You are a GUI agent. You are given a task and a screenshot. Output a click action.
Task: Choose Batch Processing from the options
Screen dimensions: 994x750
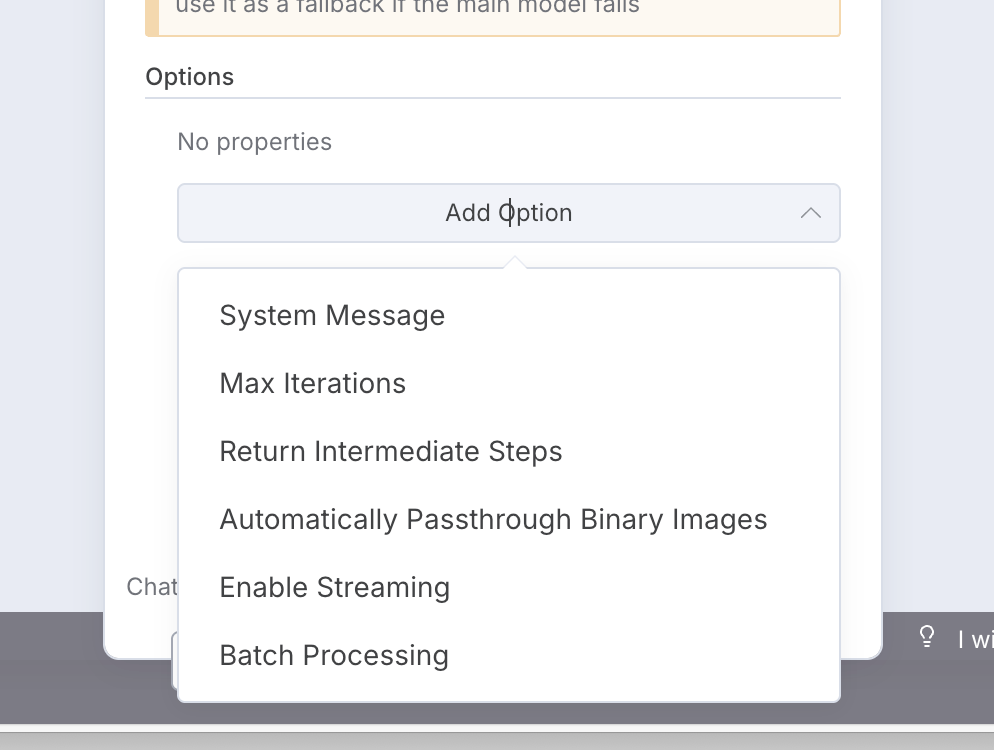click(334, 656)
